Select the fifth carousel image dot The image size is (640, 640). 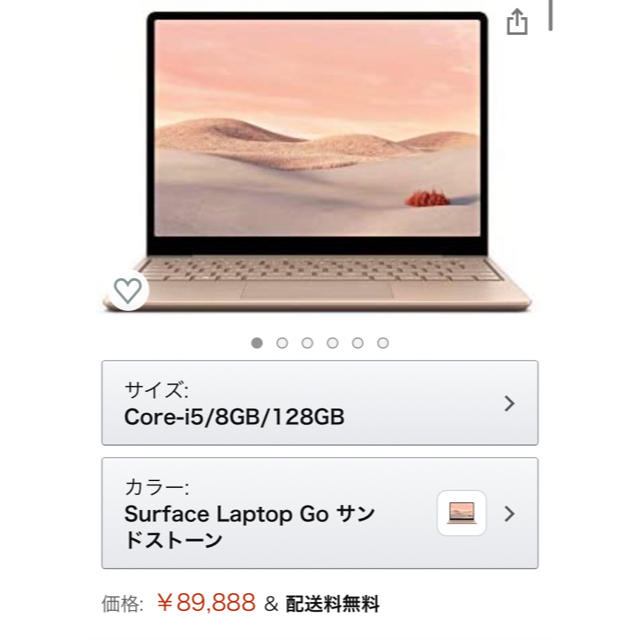pyautogui.click(x=358, y=343)
